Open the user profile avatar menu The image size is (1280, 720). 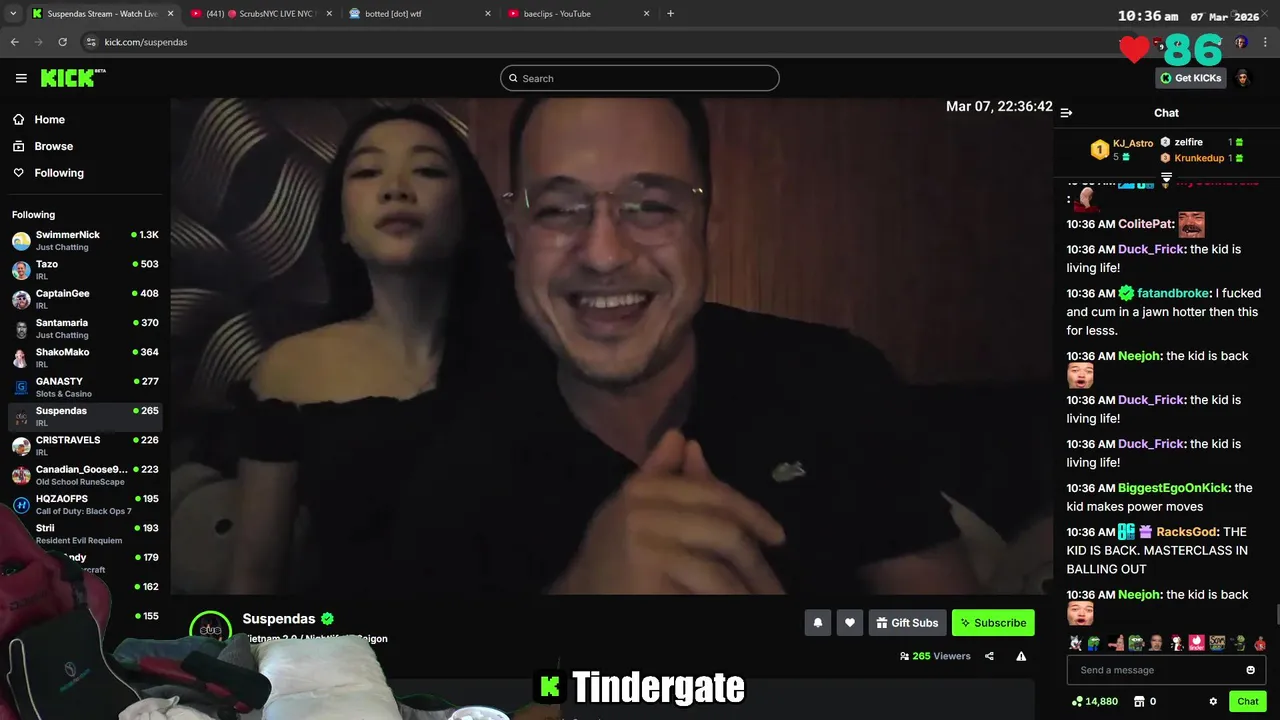1243,78
